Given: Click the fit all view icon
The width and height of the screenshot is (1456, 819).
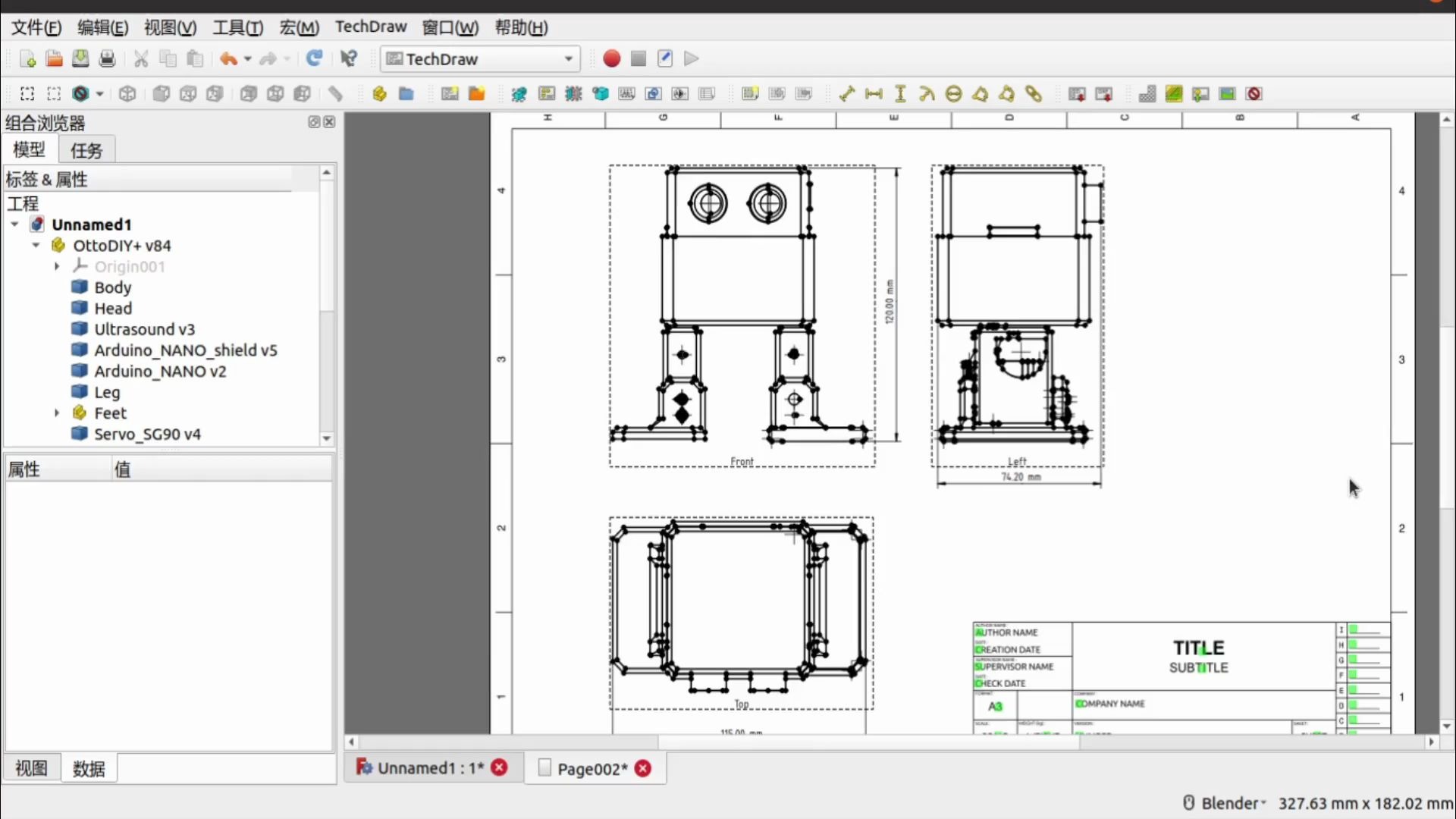Looking at the screenshot, I should tap(27, 94).
